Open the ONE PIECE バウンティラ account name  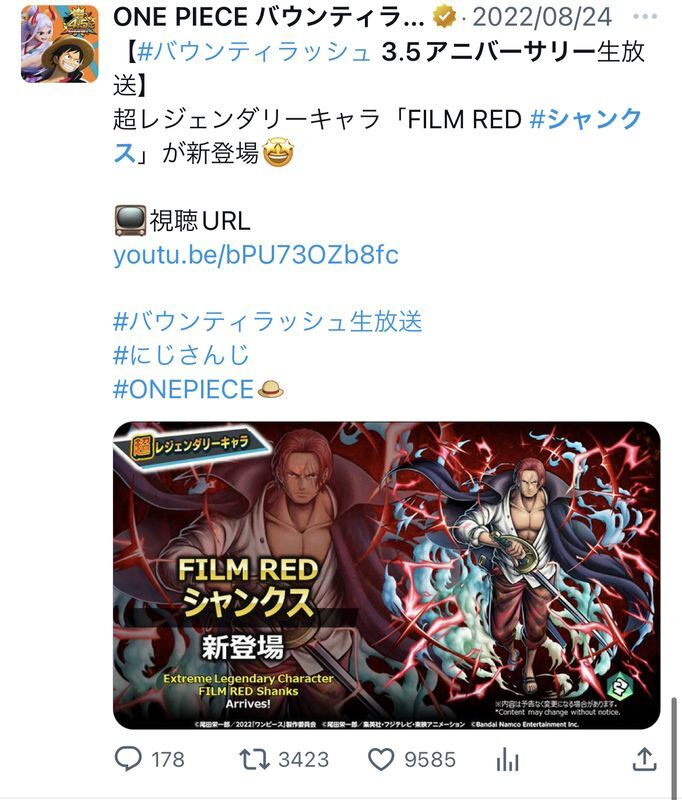[x=269, y=17]
